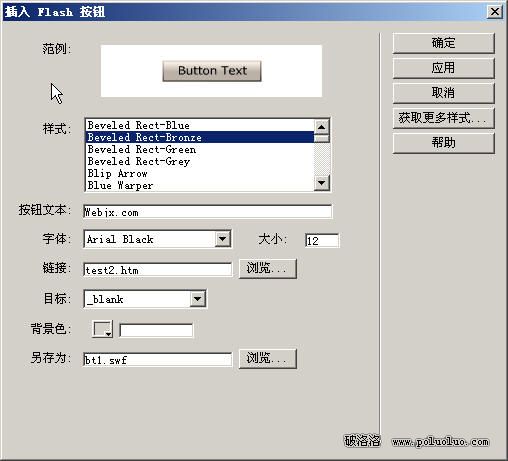Click the 确定 button
This screenshot has width=508, height=461.
[x=443, y=43]
